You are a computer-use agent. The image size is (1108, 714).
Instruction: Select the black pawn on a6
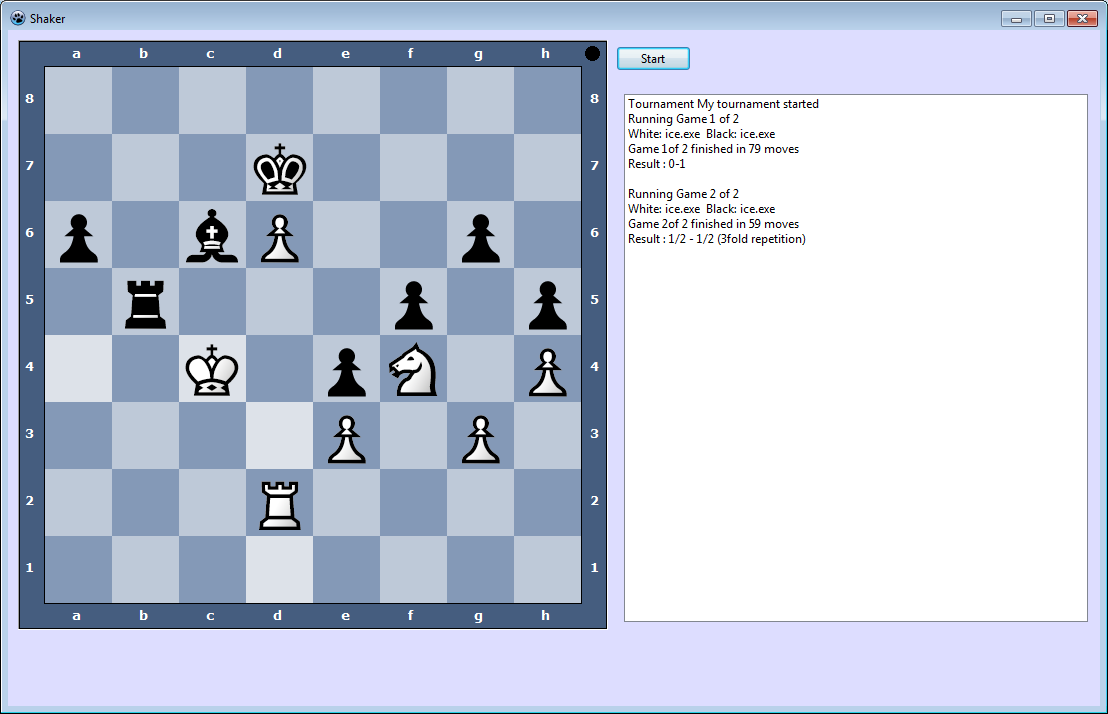[x=78, y=237]
